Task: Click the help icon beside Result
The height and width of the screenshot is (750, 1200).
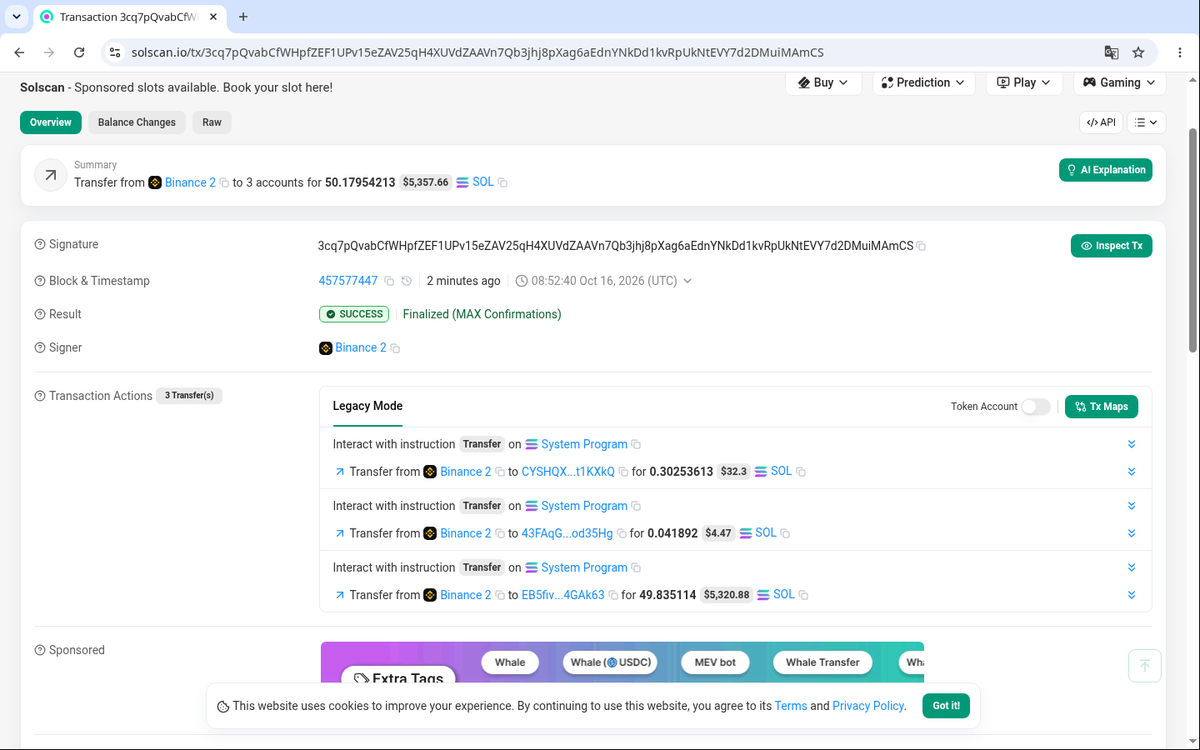Action: [40, 315]
